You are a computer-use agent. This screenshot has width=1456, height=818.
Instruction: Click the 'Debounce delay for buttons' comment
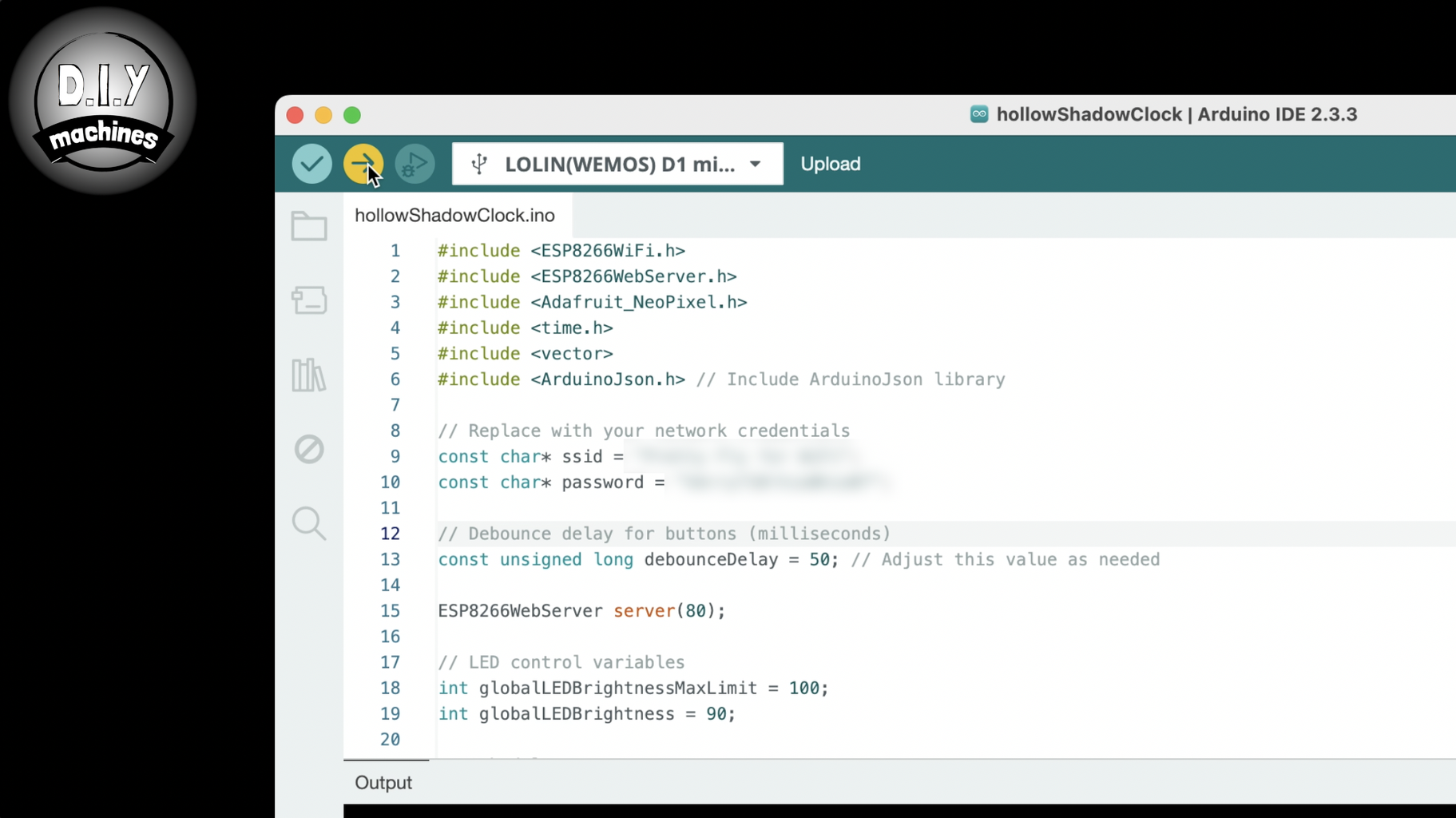[x=664, y=534]
